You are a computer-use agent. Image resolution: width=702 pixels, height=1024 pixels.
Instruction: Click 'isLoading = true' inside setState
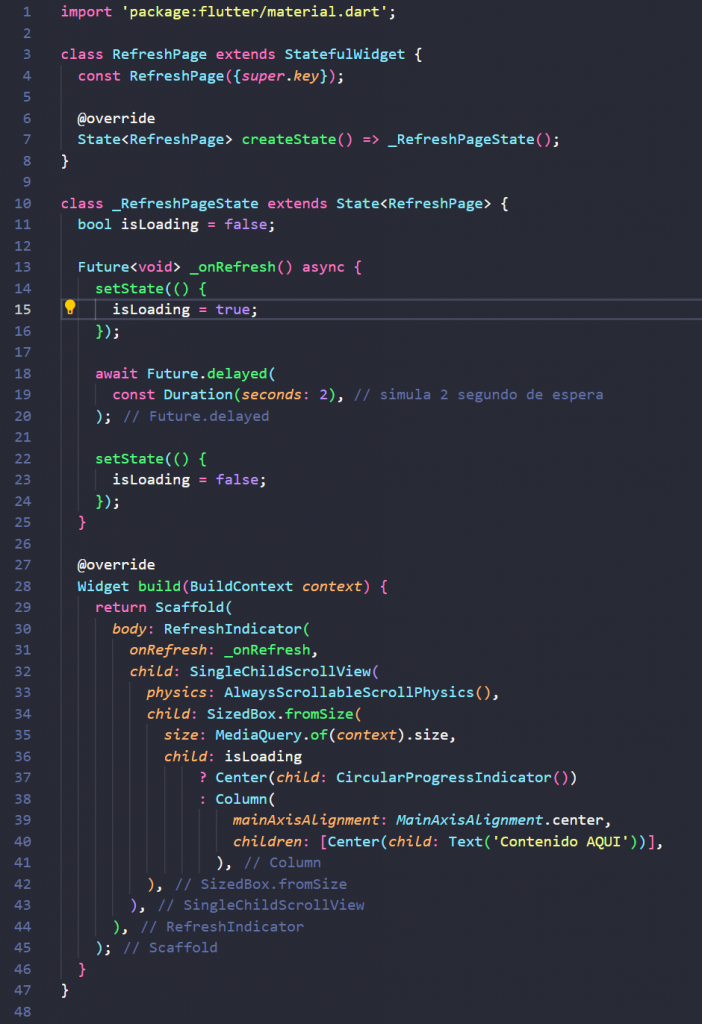tap(184, 309)
